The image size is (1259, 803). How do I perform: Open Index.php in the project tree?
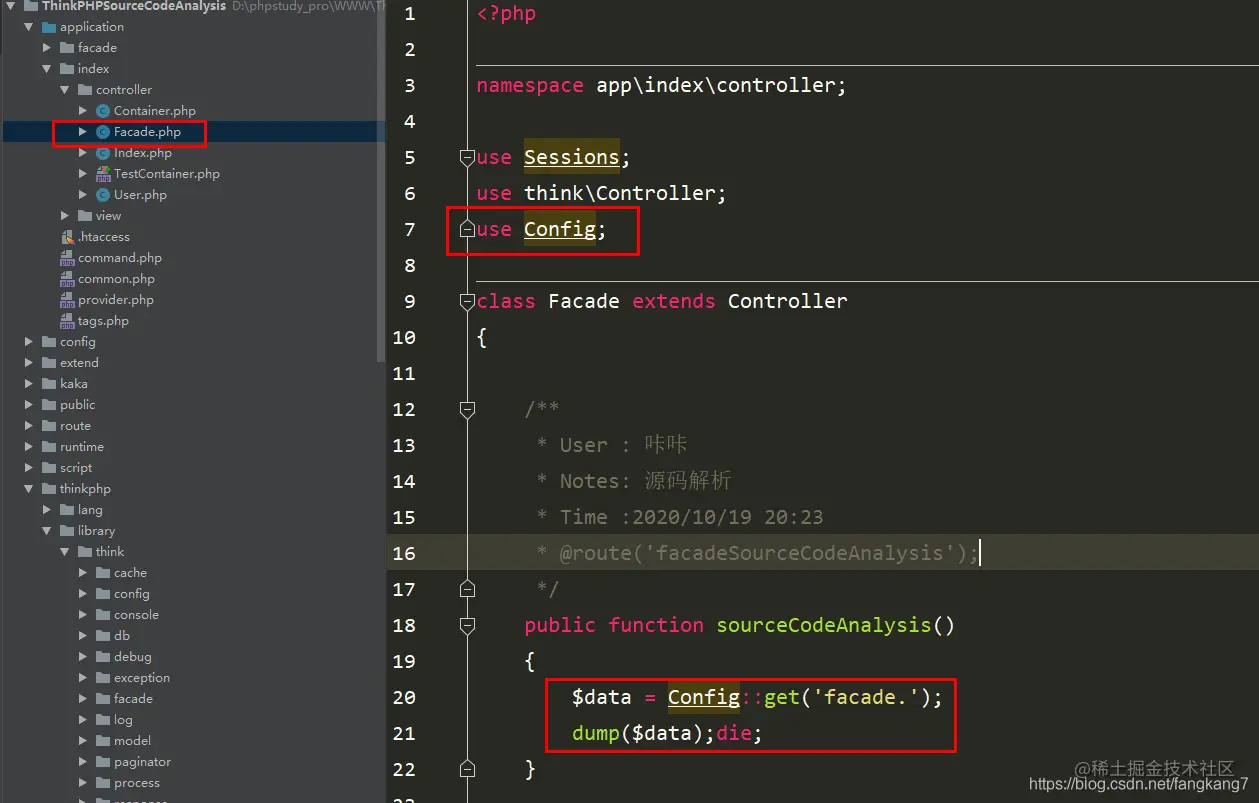[143, 153]
